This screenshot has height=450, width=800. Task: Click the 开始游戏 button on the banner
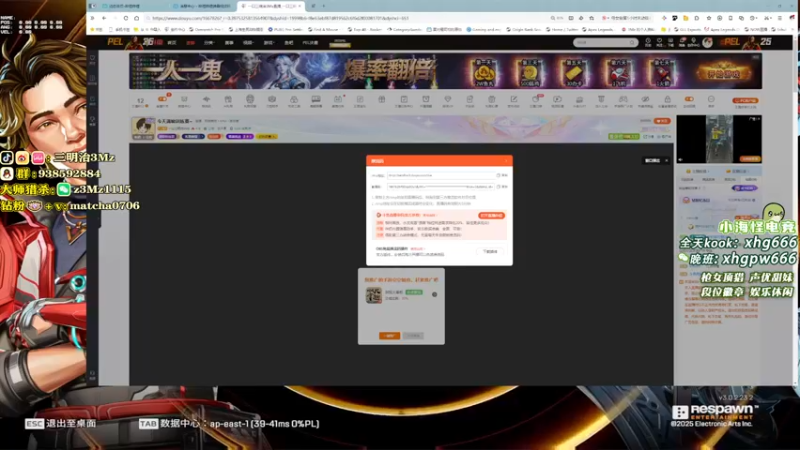[x=723, y=73]
